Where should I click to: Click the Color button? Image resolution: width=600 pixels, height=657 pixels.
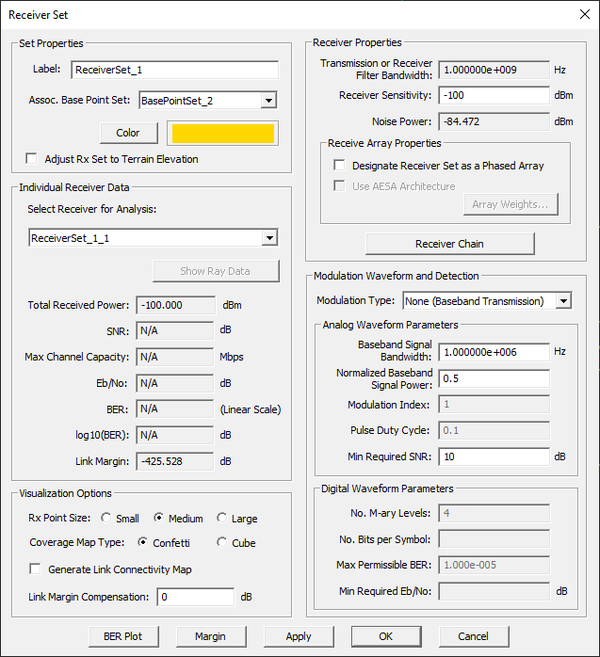[x=129, y=133]
